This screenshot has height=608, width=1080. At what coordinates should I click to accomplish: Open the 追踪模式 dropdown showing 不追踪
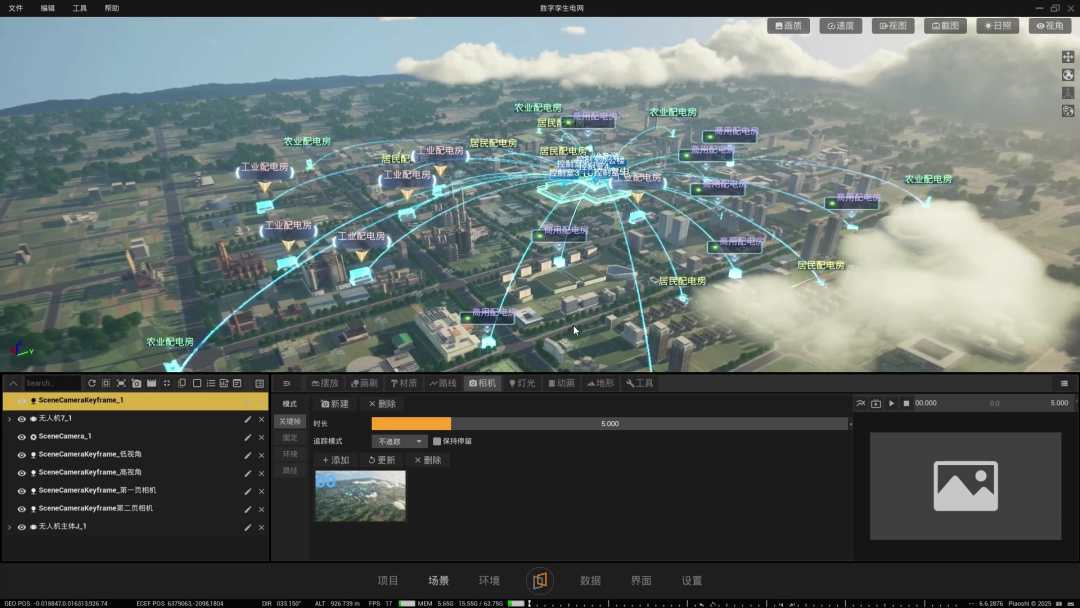pyautogui.click(x=399, y=441)
